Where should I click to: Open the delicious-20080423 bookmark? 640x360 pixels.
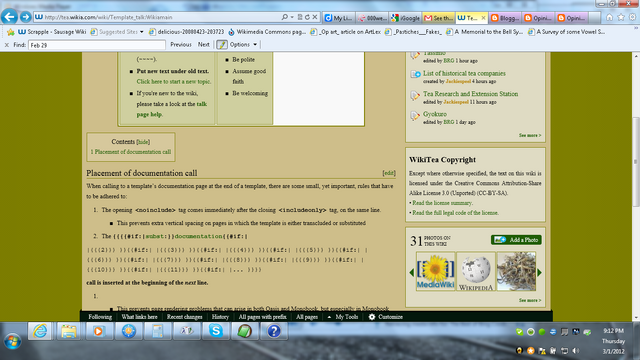[187, 32]
